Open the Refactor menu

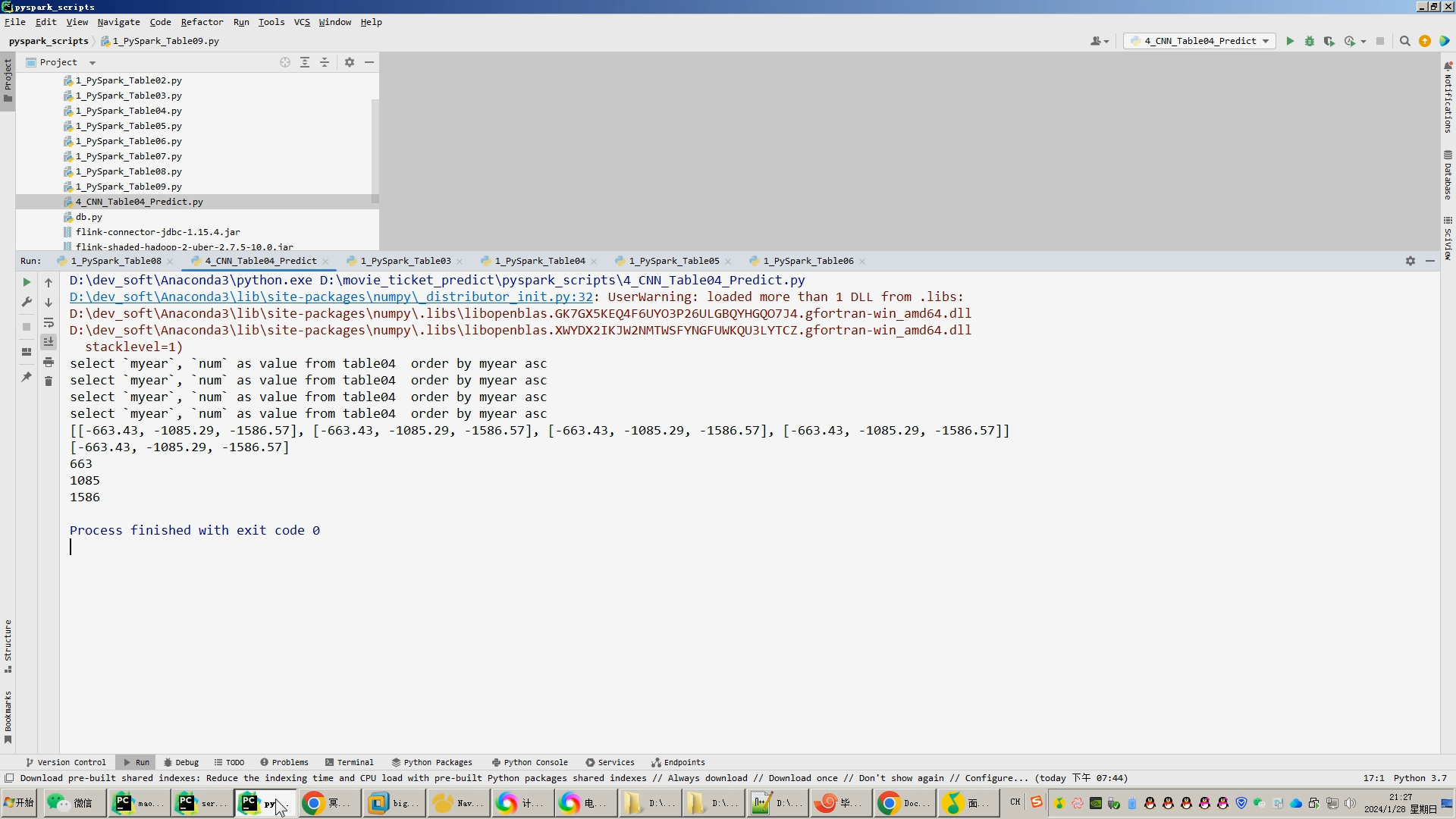(x=202, y=22)
